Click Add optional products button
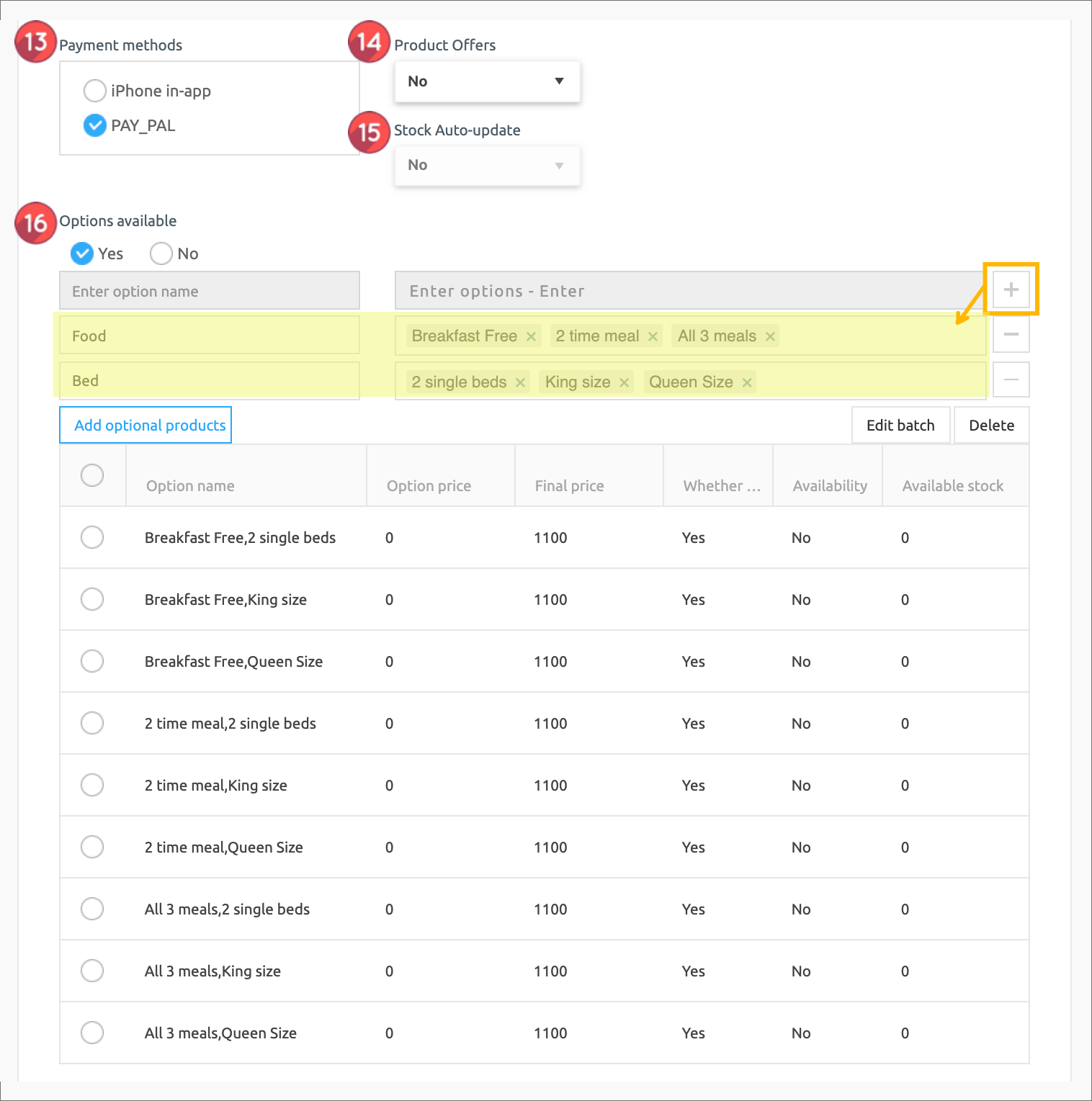 coord(146,426)
